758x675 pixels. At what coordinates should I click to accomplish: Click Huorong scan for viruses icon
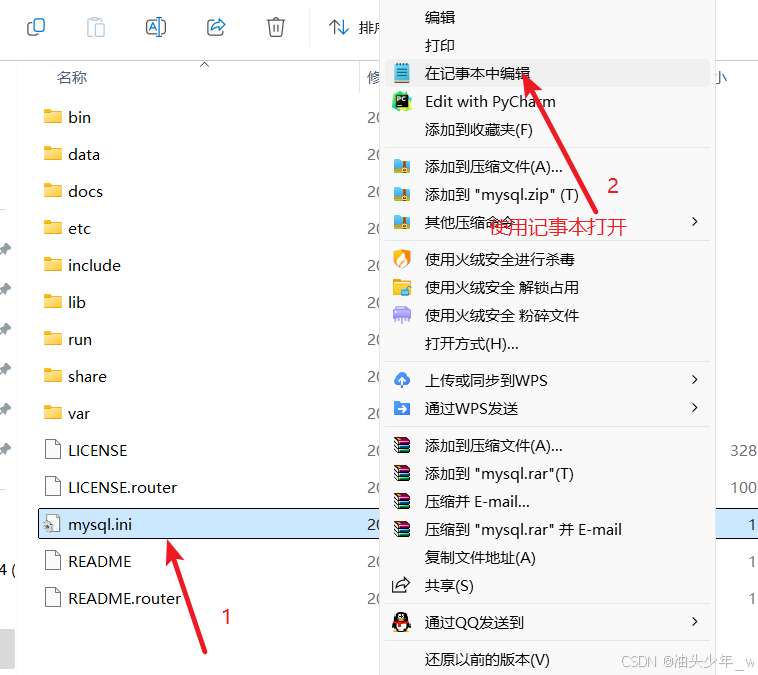(x=402, y=259)
